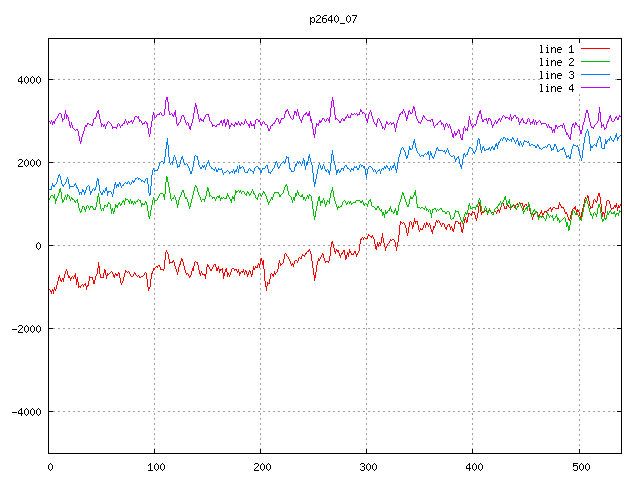Select the "line 1" legend label
Viewport: 640px width, 480px height.
coord(557,48)
